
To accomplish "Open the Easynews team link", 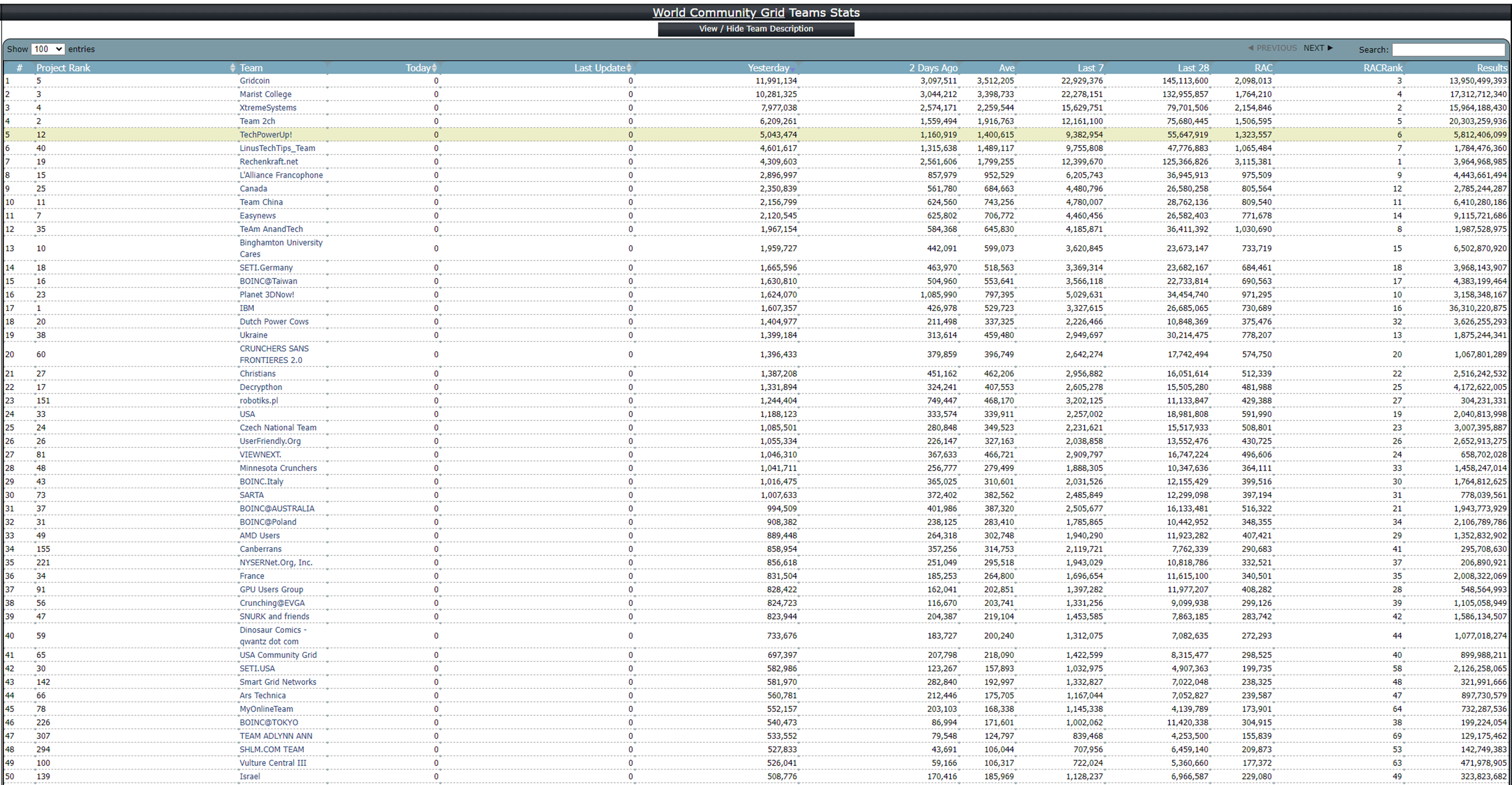I will (x=257, y=216).
